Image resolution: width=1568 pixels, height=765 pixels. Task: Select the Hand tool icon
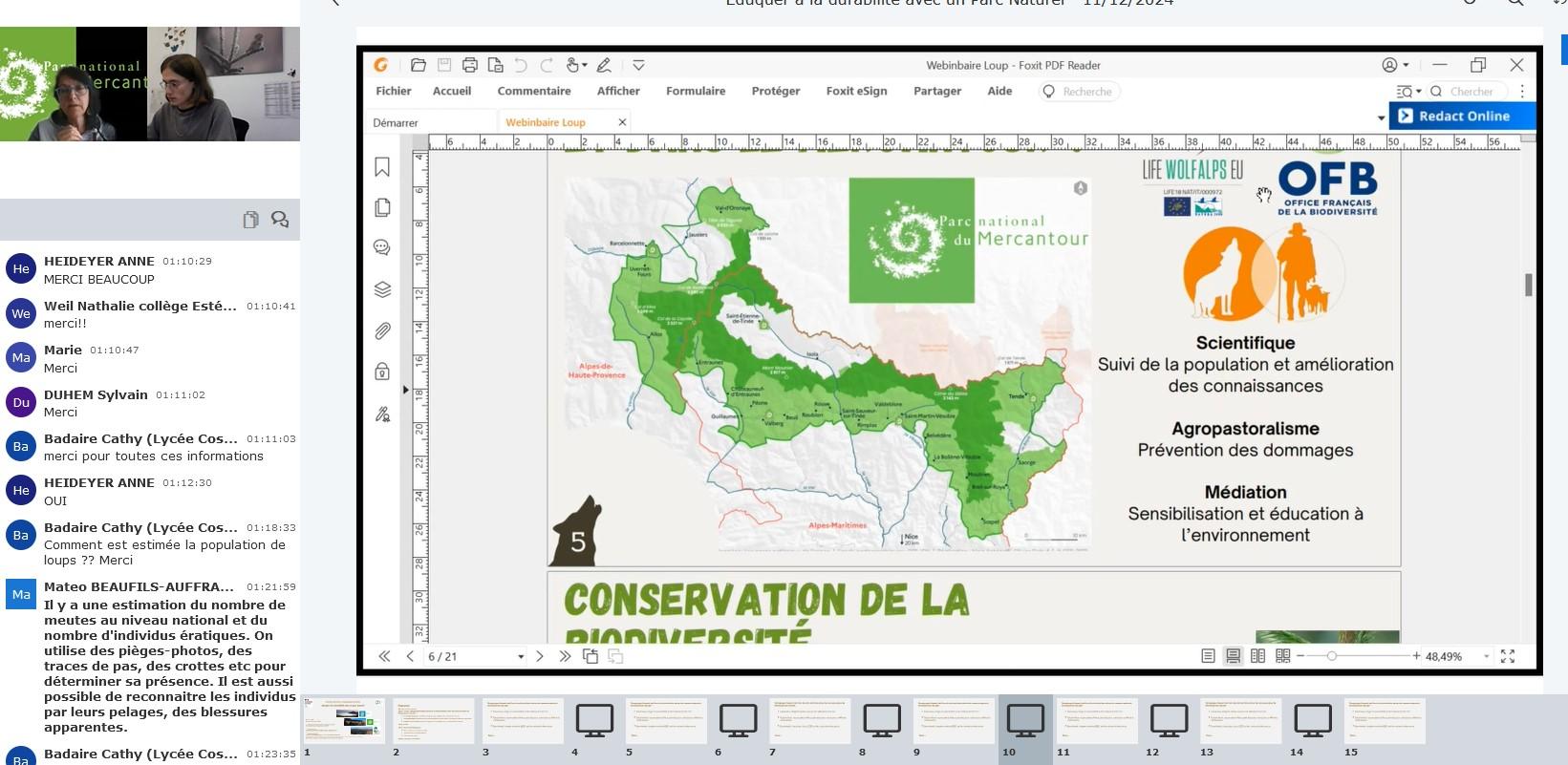(572, 65)
